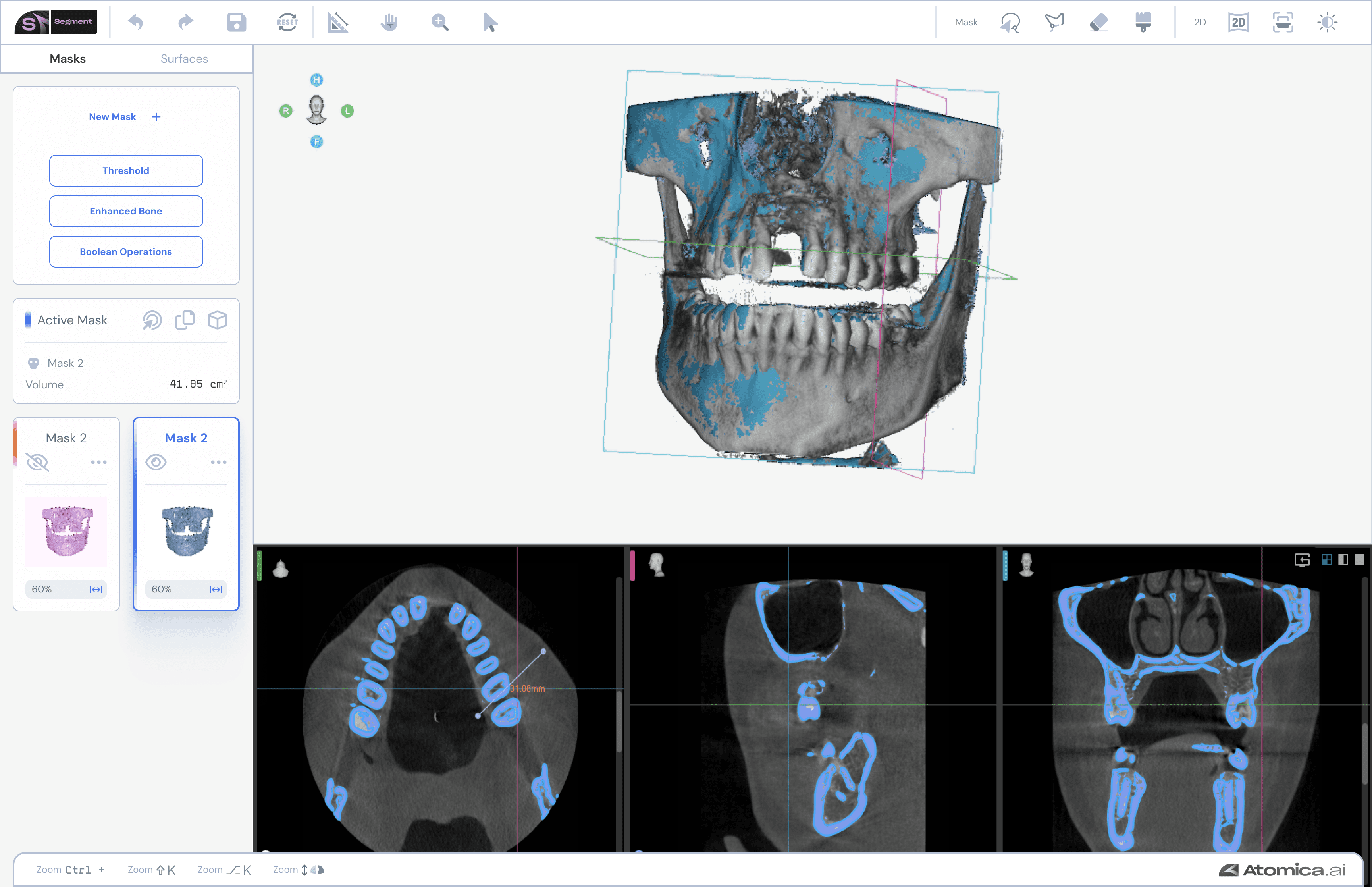
Task: Click the RESET view icon
Action: coord(287,23)
